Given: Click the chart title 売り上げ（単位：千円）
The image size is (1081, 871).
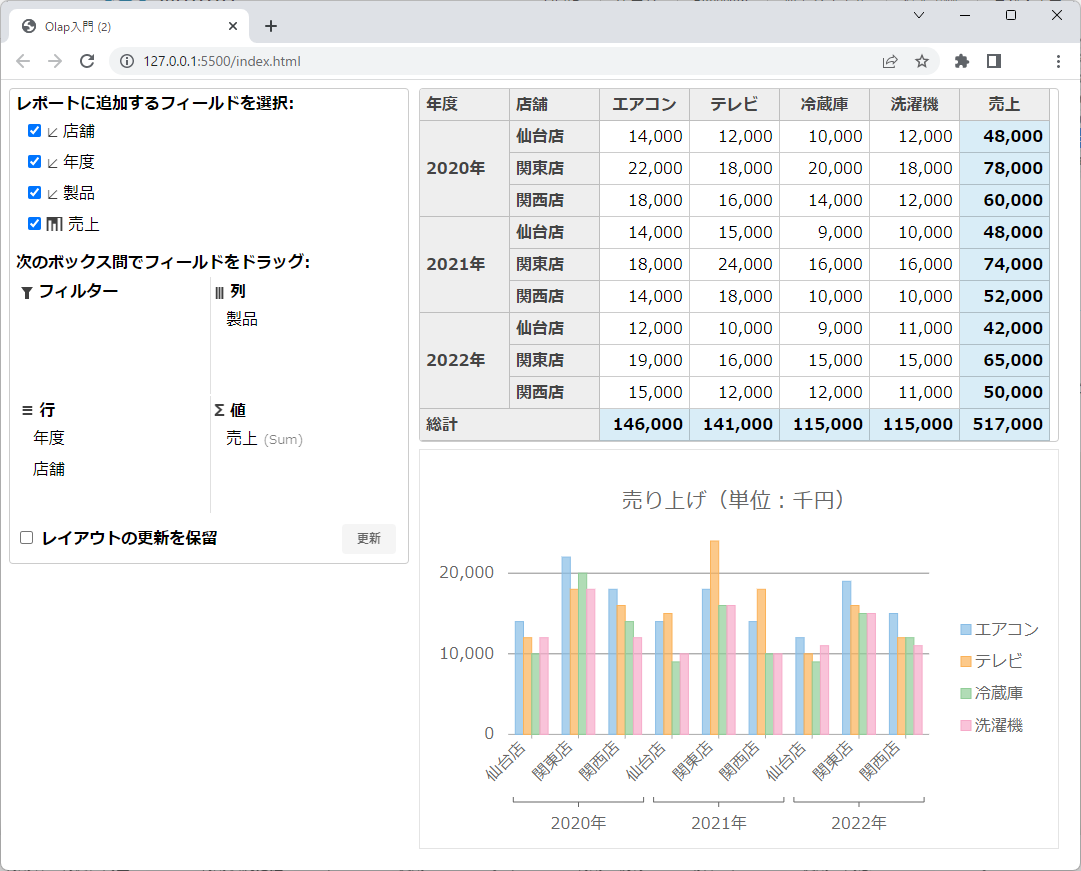Looking at the screenshot, I should 734,499.
